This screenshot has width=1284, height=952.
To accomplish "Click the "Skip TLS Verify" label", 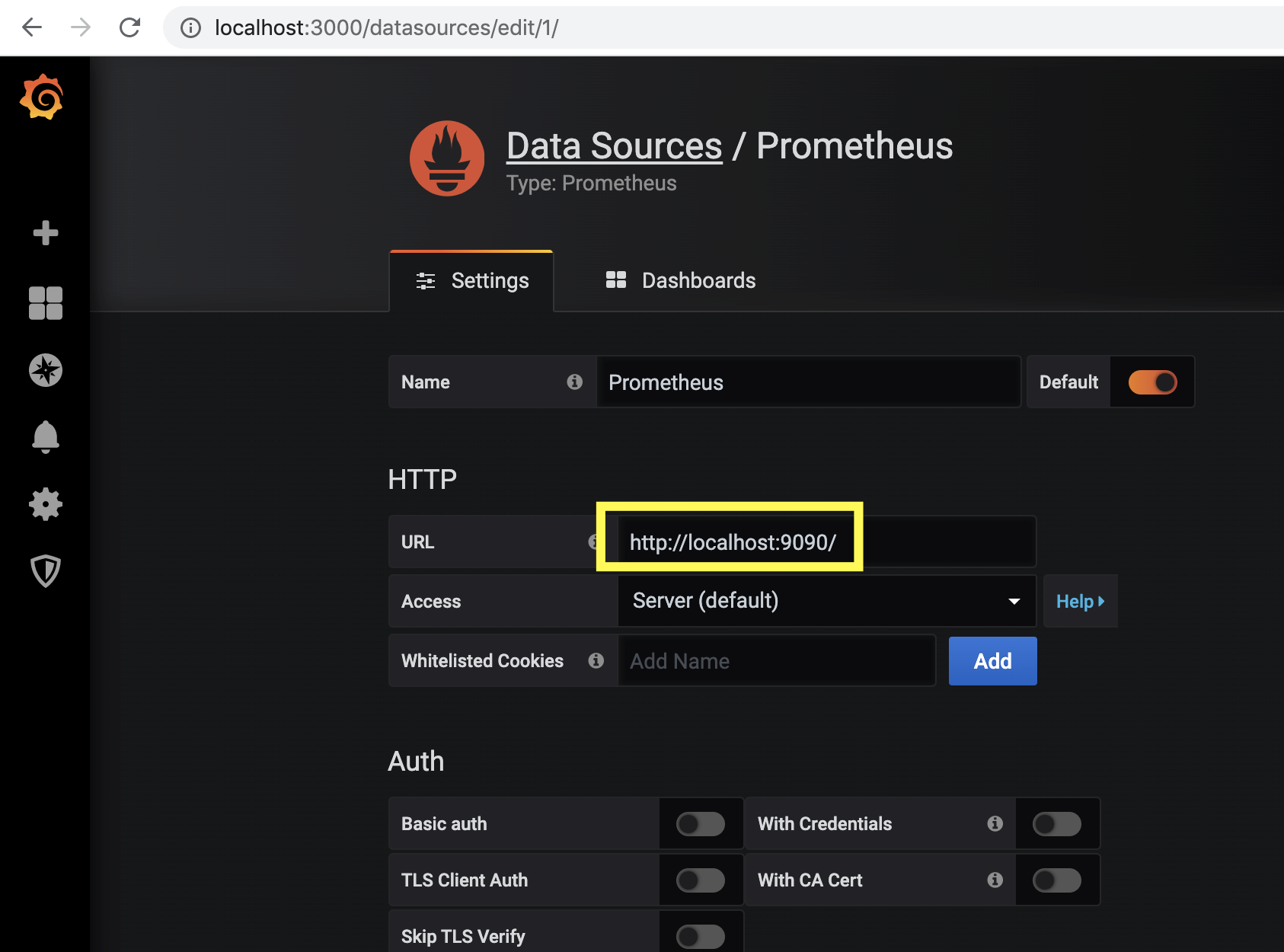I will pos(463,936).
